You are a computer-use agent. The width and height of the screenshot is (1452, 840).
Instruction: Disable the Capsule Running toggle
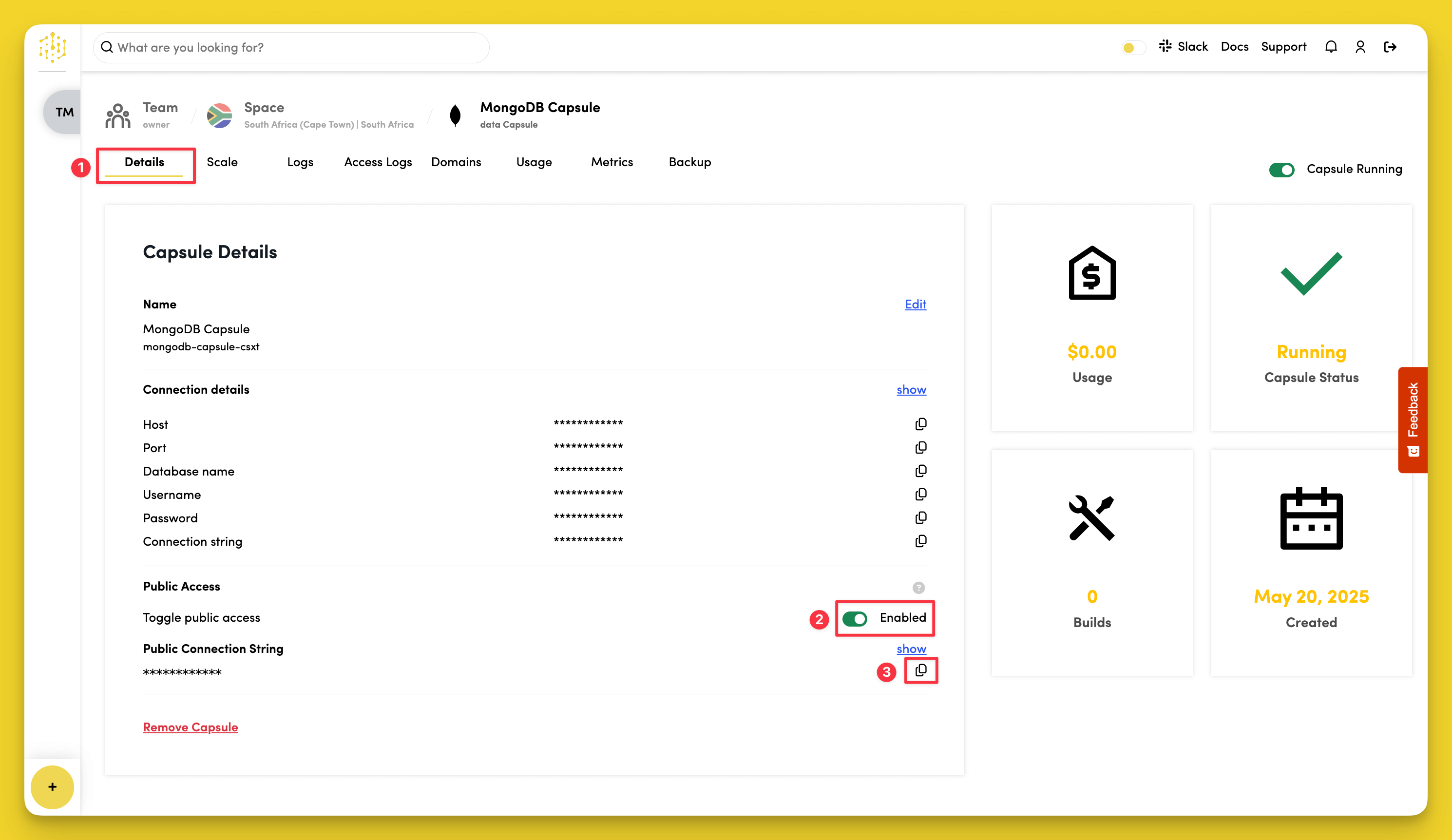tap(1281, 170)
